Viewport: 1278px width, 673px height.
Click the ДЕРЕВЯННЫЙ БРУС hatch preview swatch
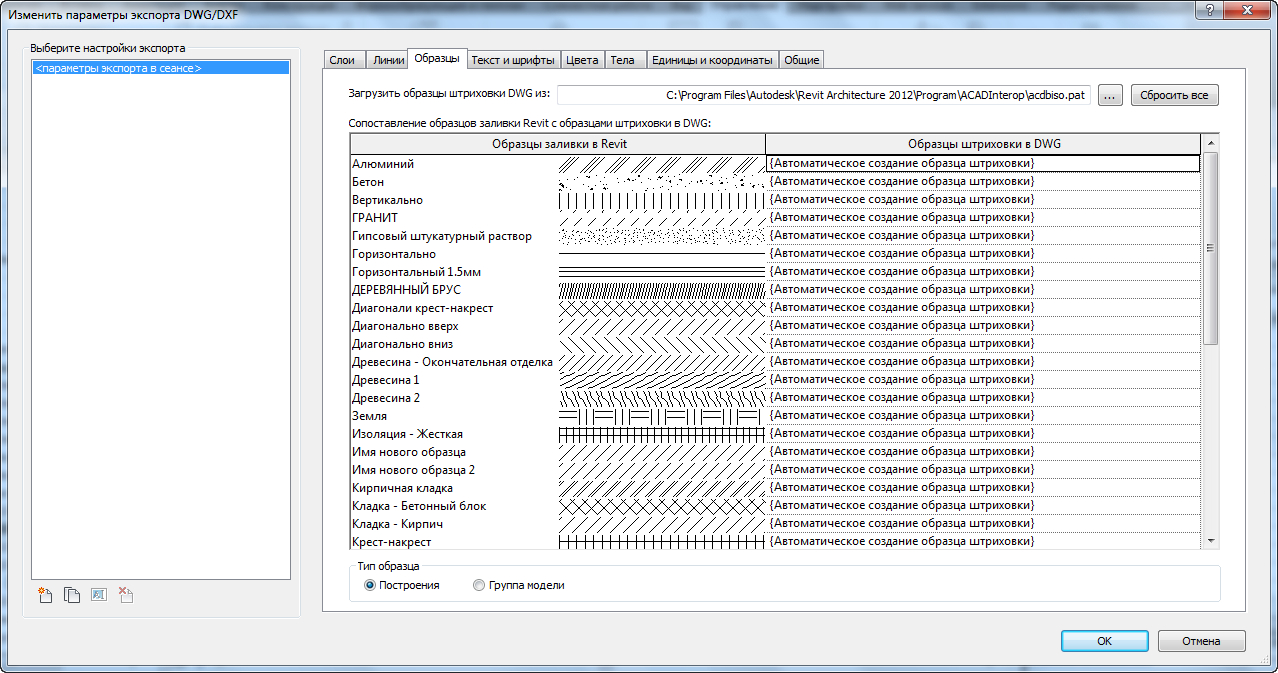pos(661,289)
